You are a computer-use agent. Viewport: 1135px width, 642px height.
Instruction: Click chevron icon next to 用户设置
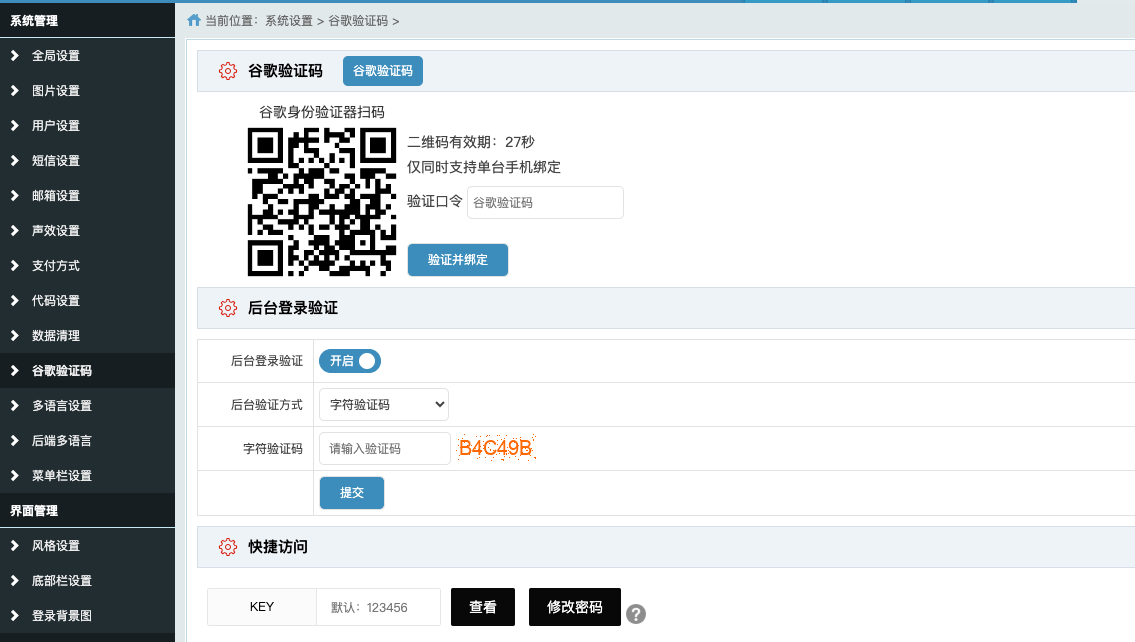click(x=14, y=125)
